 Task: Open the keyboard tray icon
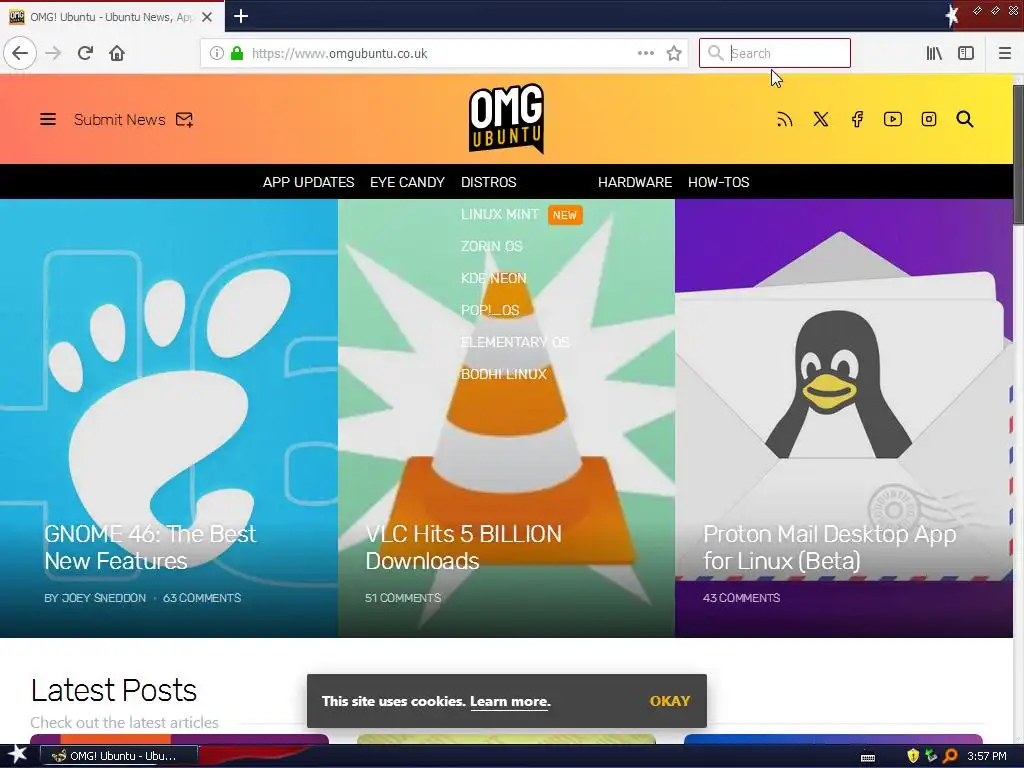(868, 757)
